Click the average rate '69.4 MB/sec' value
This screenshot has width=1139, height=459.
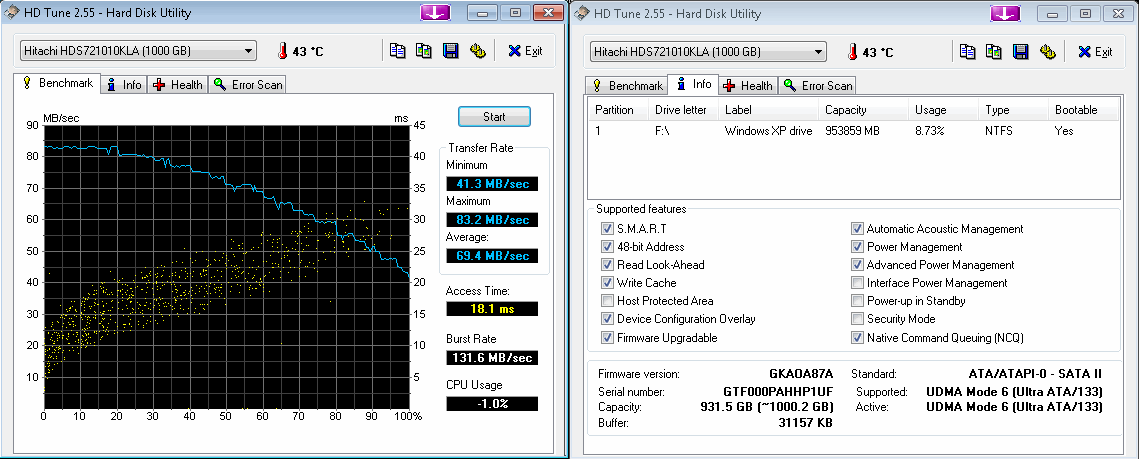(492, 256)
